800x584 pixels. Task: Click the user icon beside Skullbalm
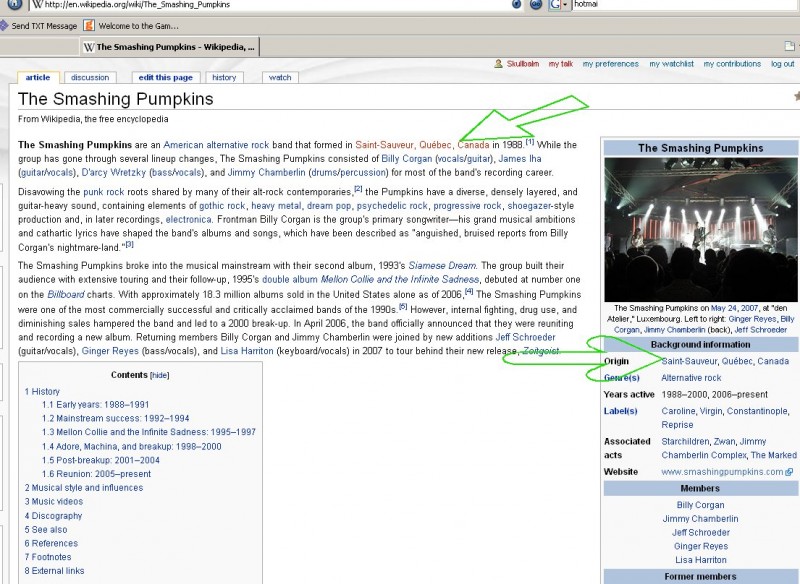click(498, 64)
